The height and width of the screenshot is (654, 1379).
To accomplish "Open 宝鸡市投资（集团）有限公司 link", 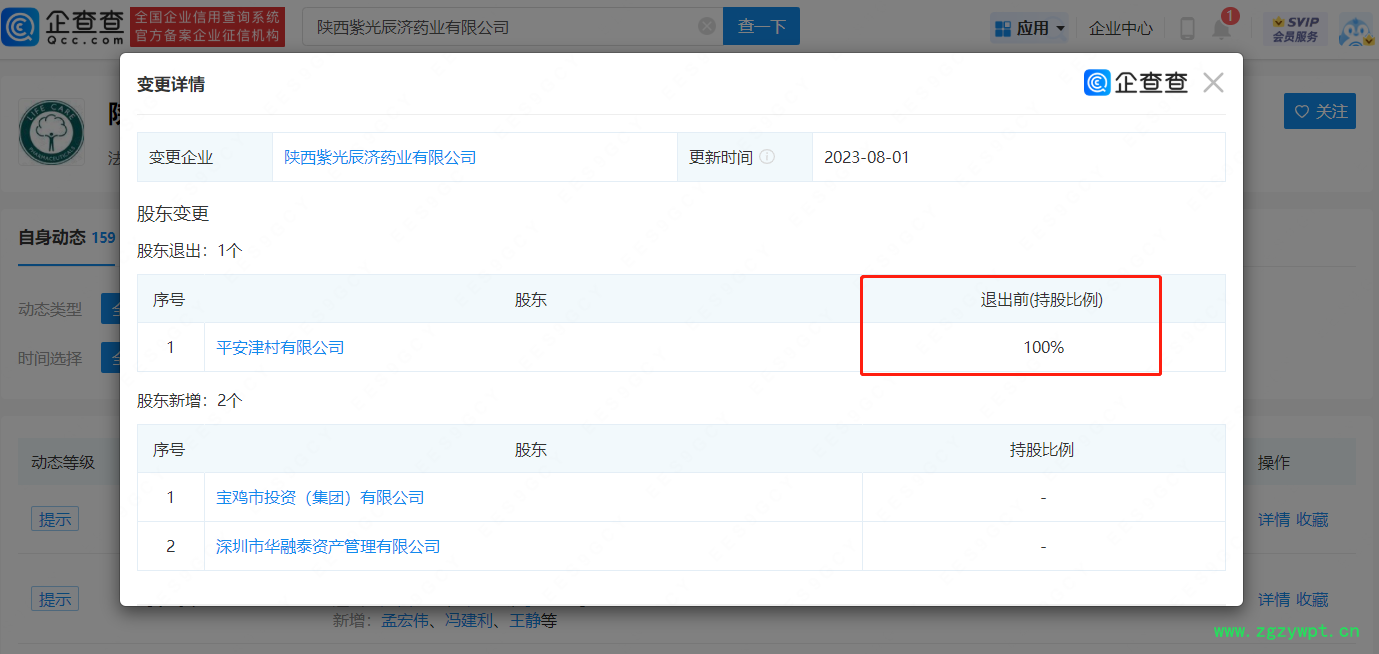I will pyautogui.click(x=320, y=497).
